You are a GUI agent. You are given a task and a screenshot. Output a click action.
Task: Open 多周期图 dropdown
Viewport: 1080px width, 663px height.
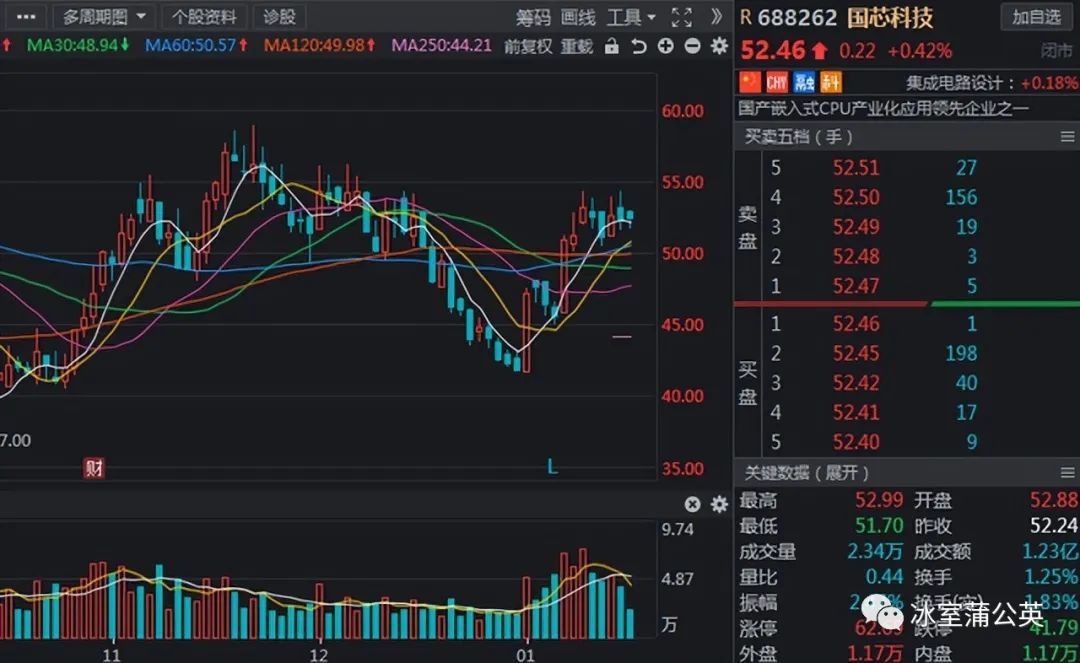(104, 17)
